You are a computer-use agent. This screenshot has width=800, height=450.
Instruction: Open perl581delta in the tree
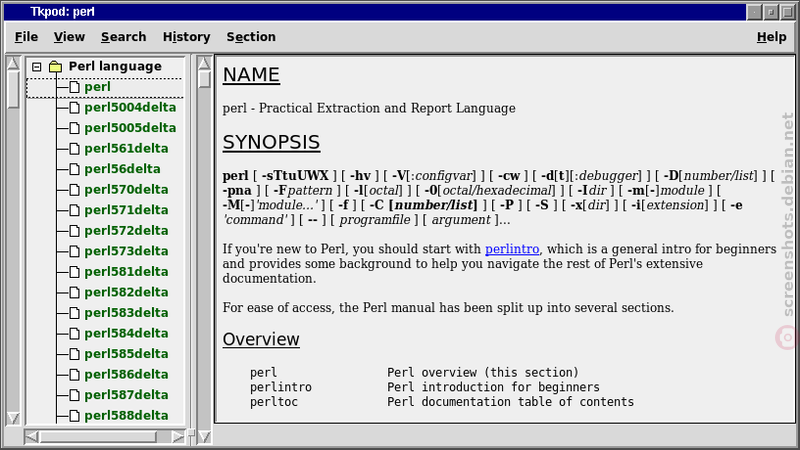click(126, 272)
